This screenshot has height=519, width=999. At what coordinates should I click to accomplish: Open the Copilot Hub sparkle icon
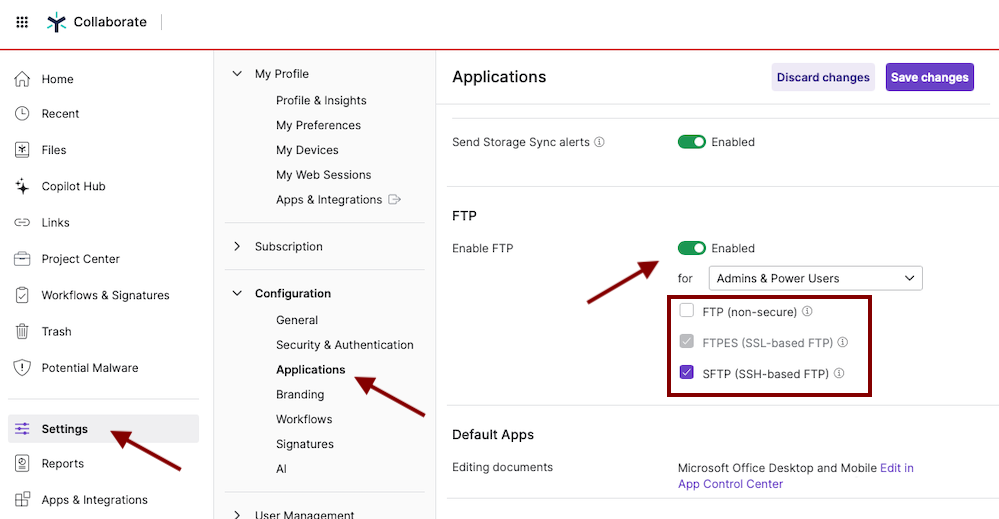(x=22, y=186)
